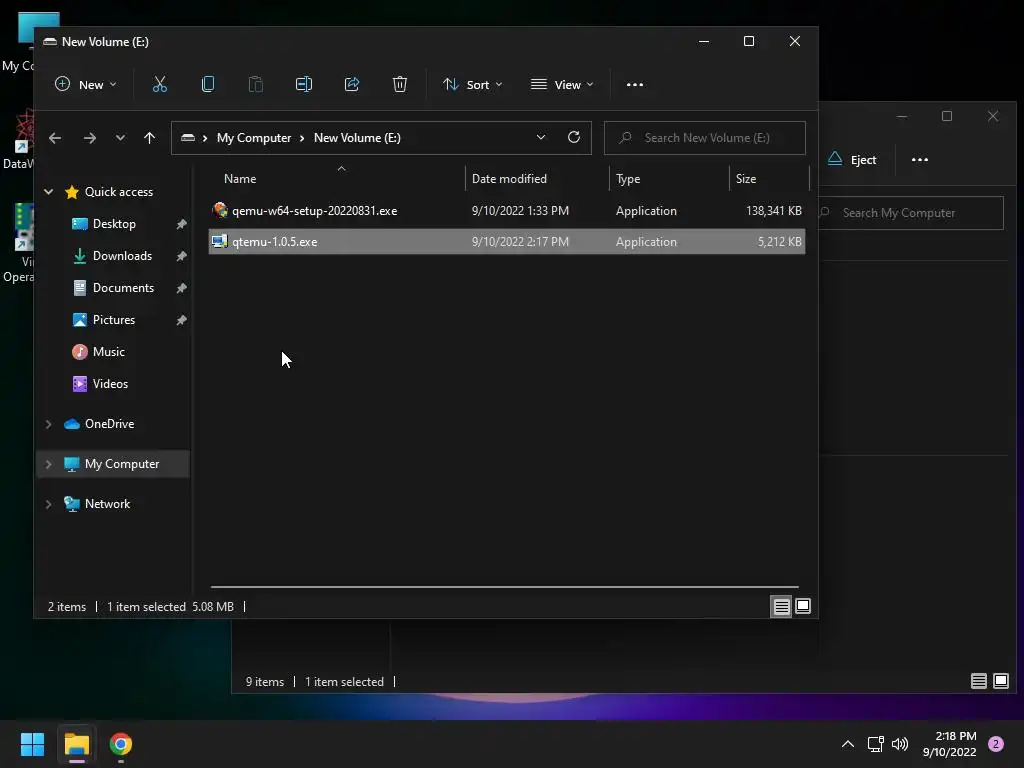Screen dimensions: 1024x768
Task: Go up one folder level arrow
Action: pyautogui.click(x=150, y=138)
